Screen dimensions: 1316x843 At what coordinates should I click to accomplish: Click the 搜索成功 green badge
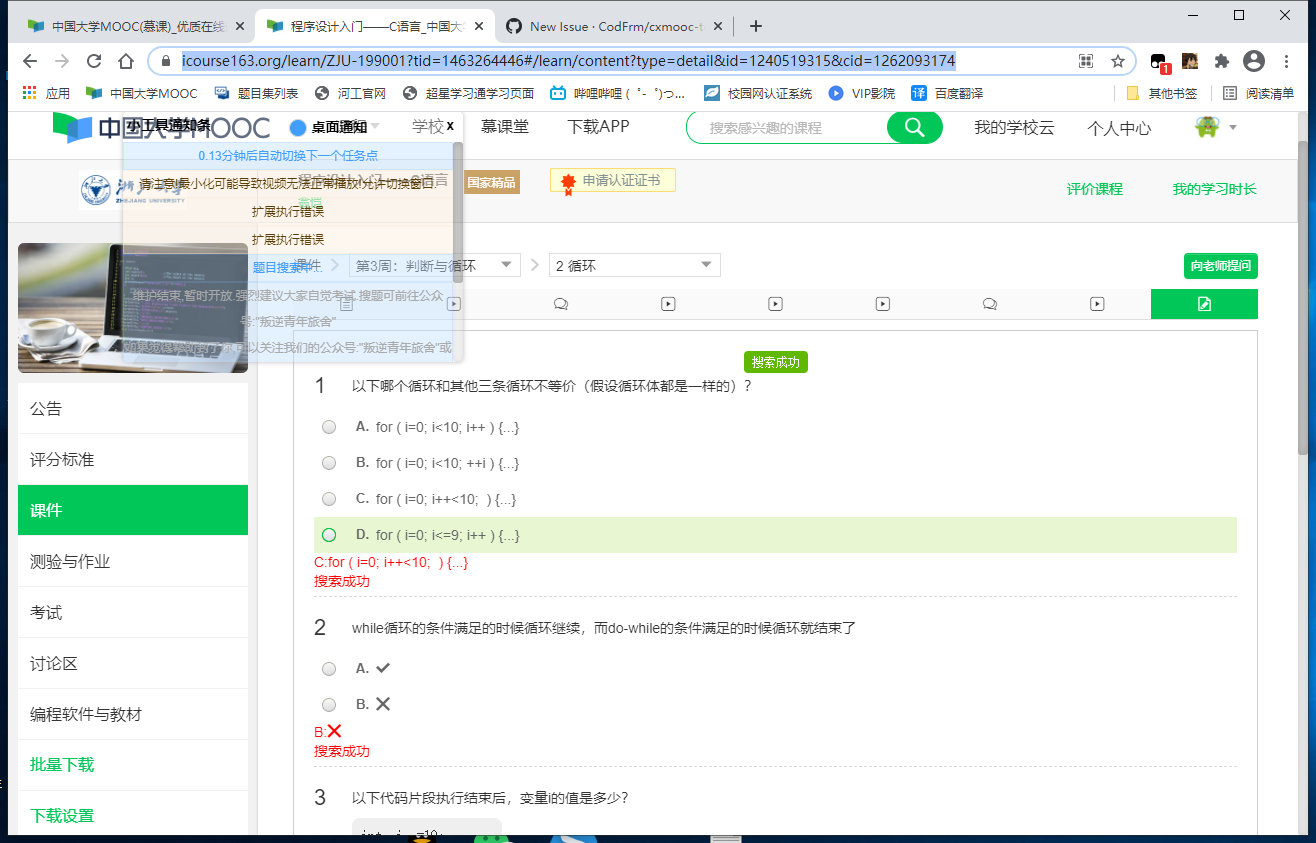(776, 362)
